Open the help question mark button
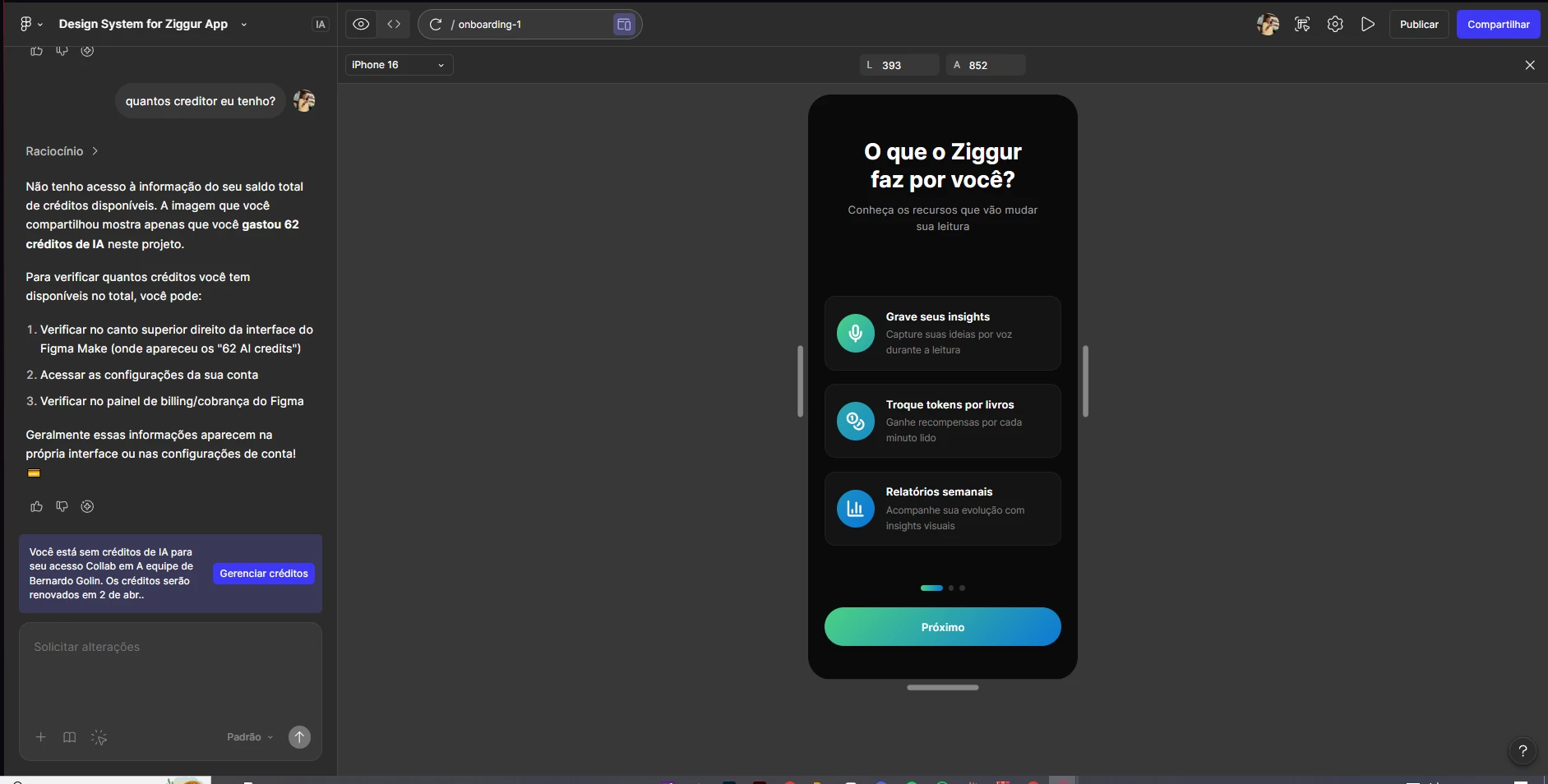The image size is (1548, 784). click(x=1523, y=750)
